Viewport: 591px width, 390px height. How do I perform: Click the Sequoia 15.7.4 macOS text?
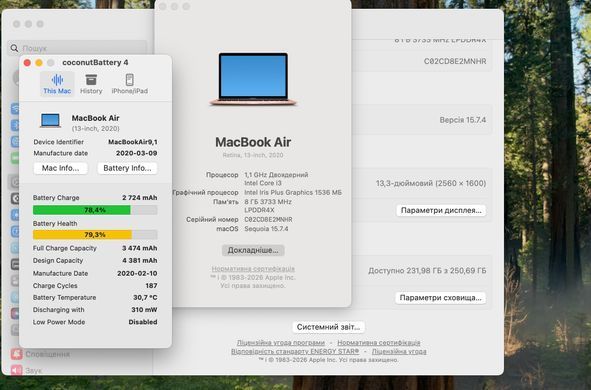pos(266,229)
